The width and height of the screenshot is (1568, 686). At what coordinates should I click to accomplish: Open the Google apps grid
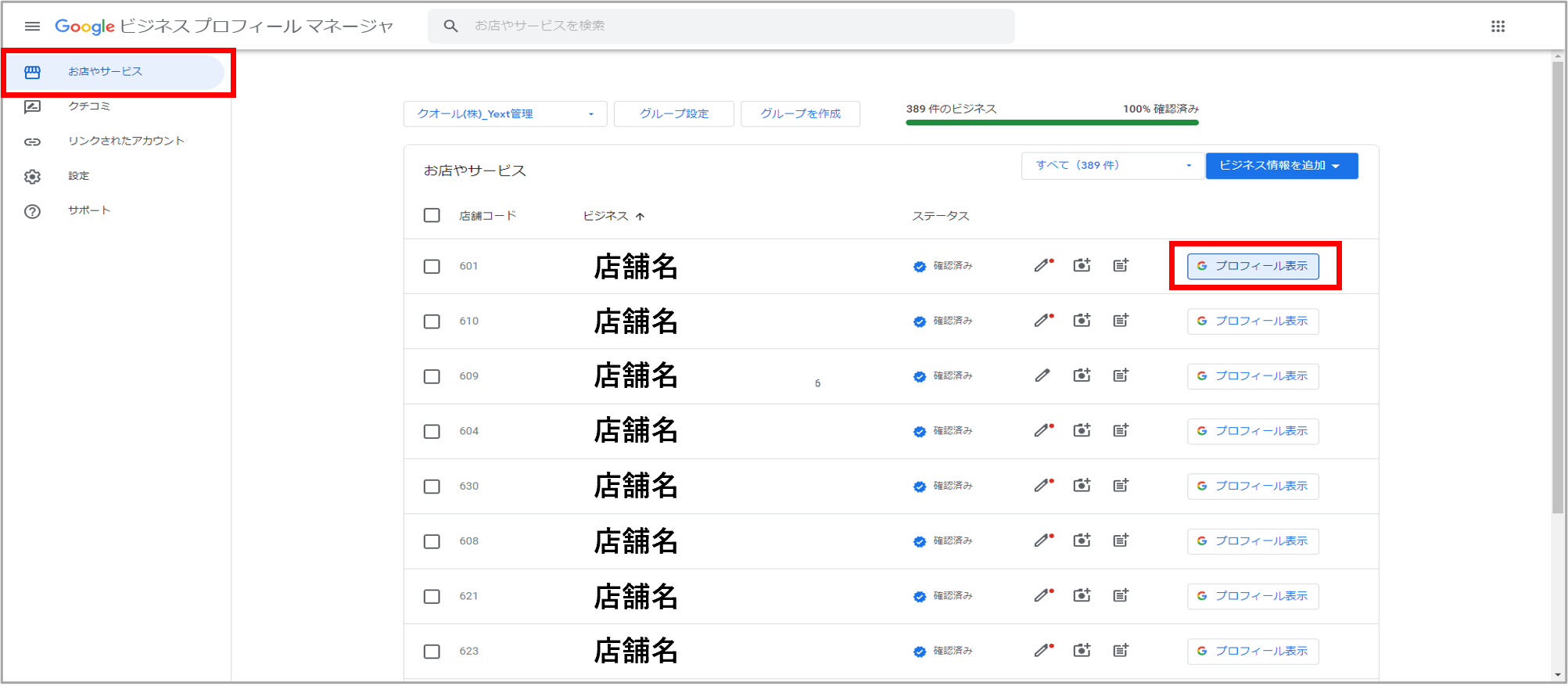1498,27
